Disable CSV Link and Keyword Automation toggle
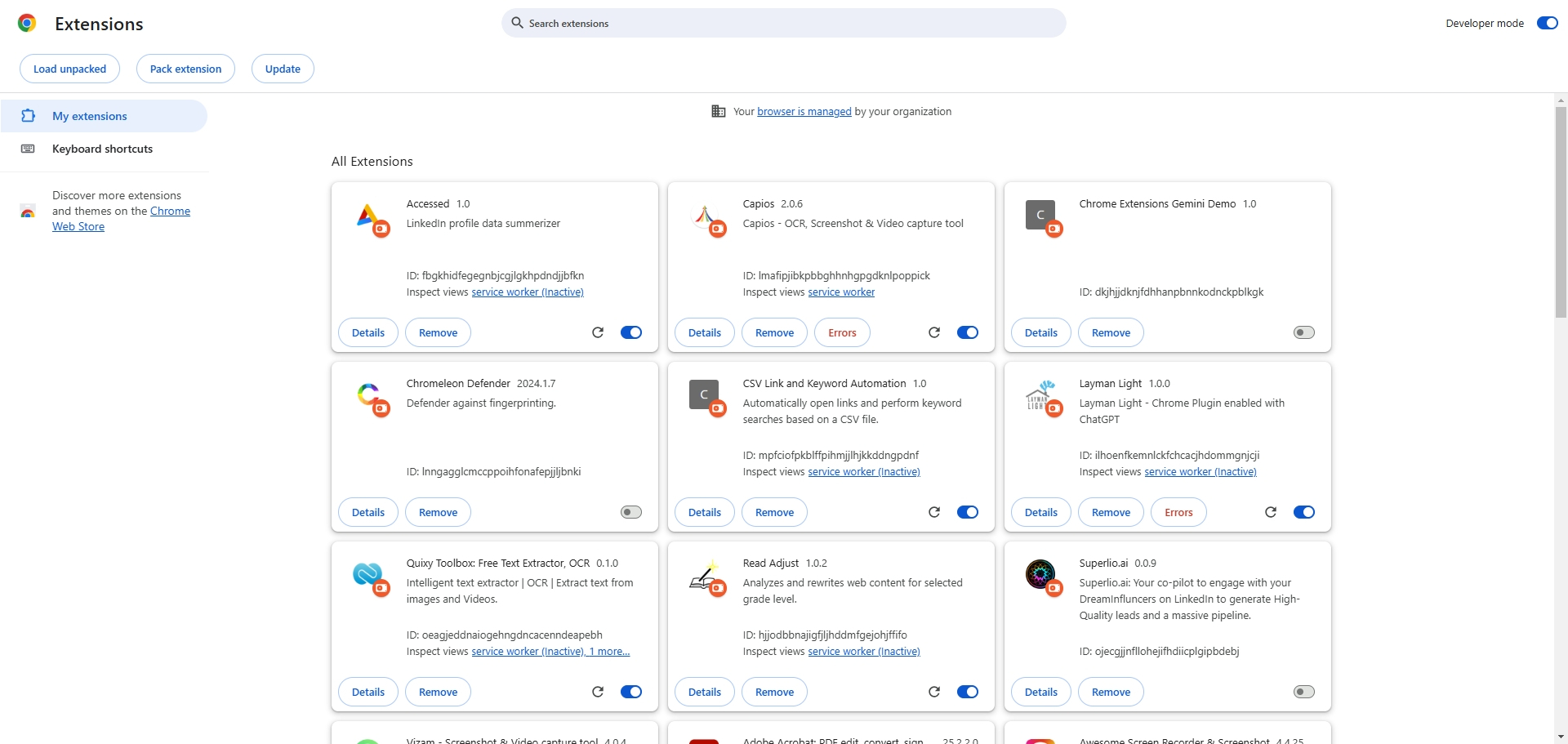 tap(968, 512)
